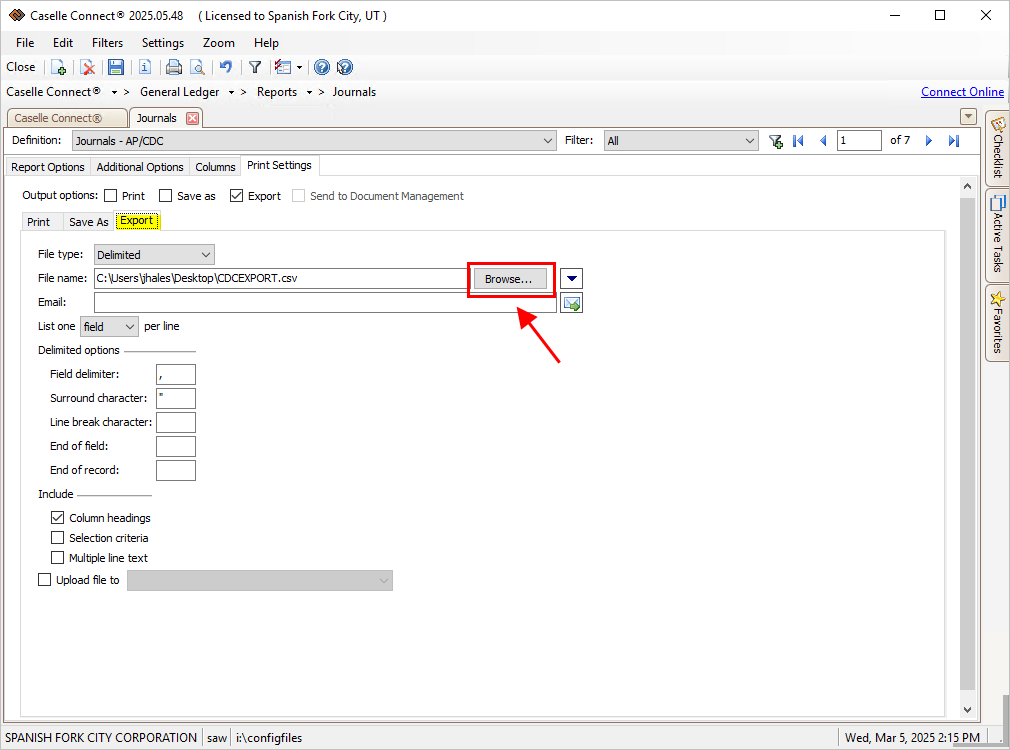This screenshot has width=1010, height=750.
Task: Uncheck the Column headings checkbox
Action: (x=57, y=517)
